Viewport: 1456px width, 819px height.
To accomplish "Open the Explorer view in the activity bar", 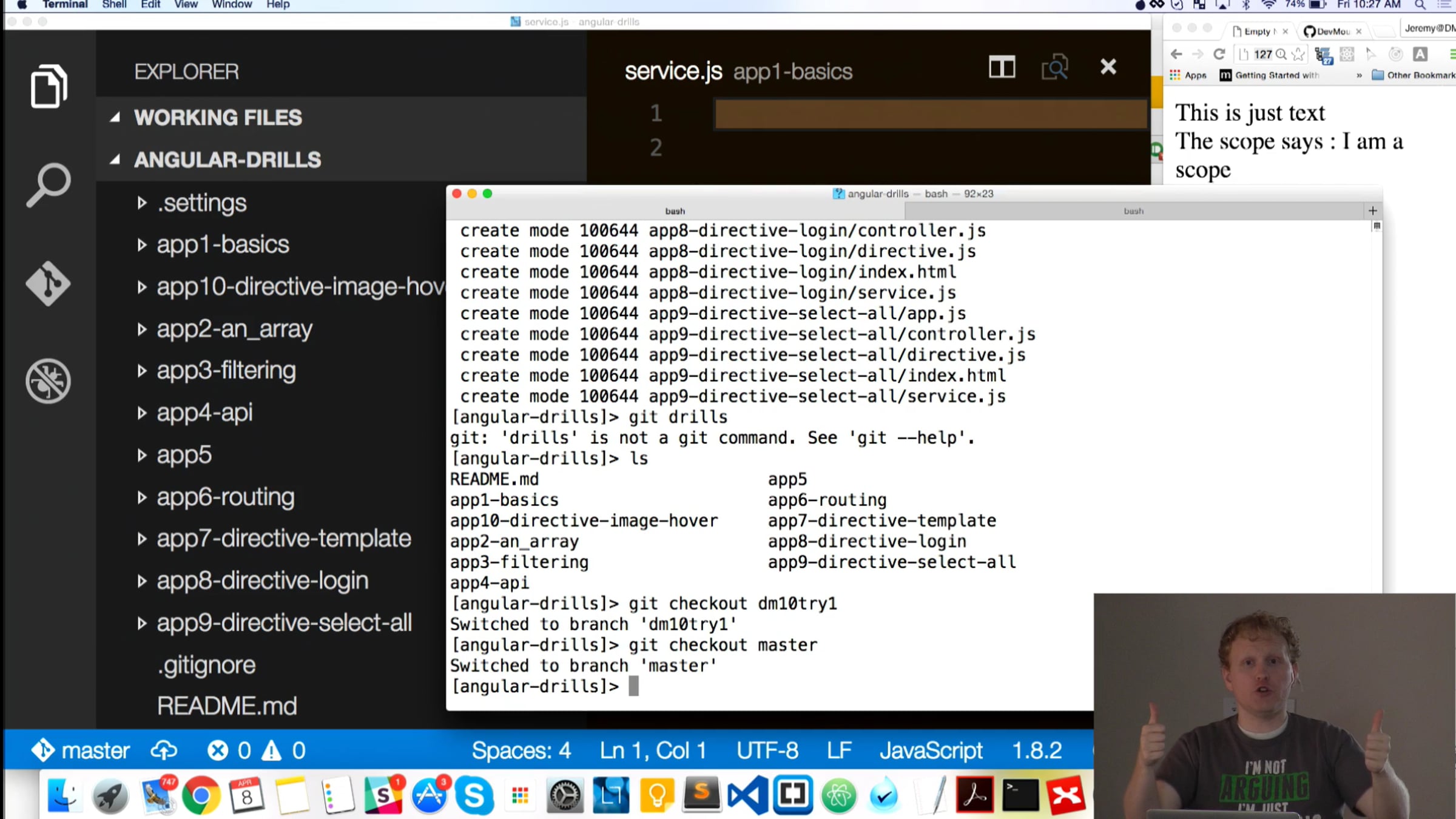I will click(48, 87).
